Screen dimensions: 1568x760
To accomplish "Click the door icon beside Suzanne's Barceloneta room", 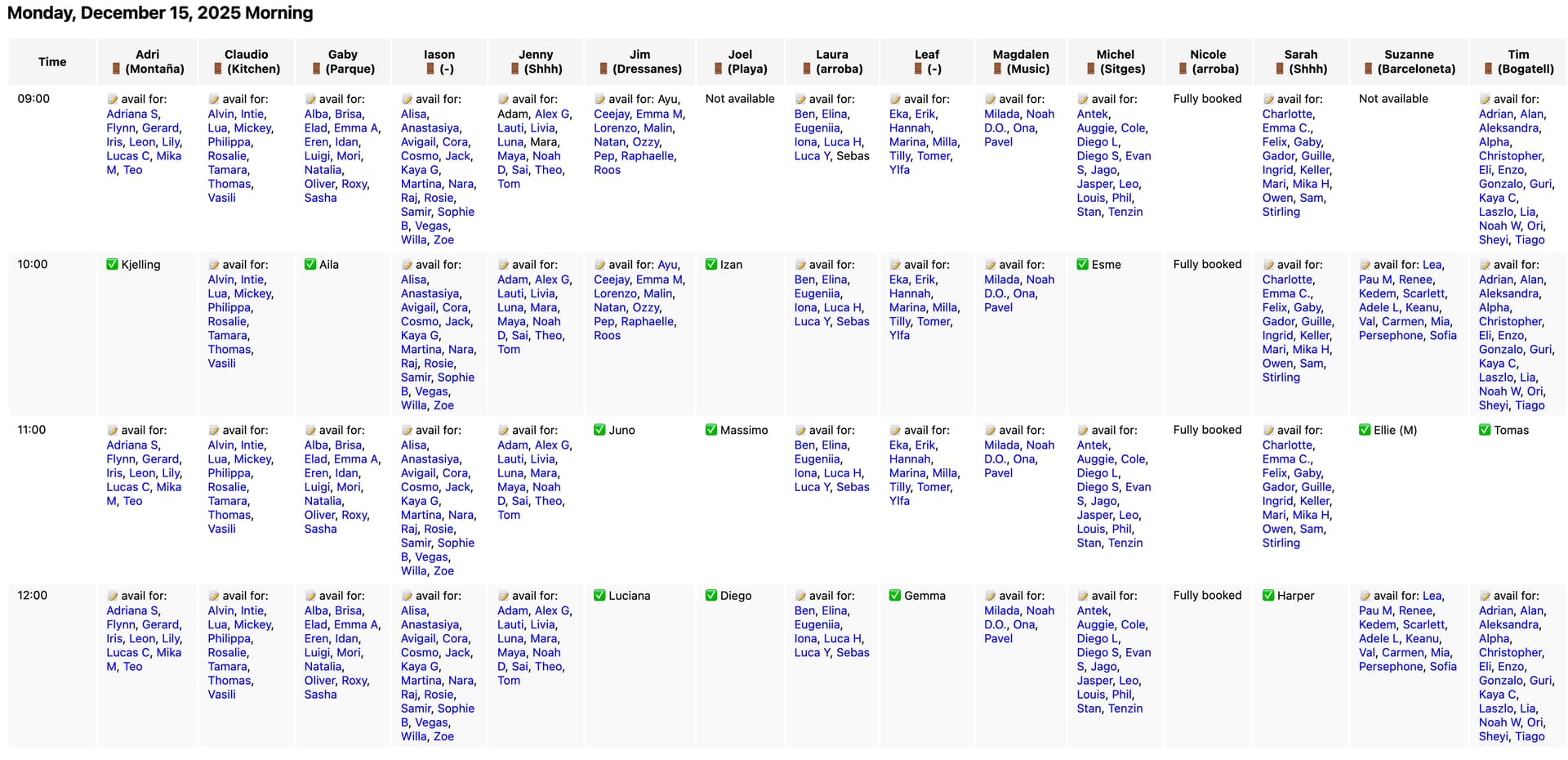I will tap(1368, 69).
